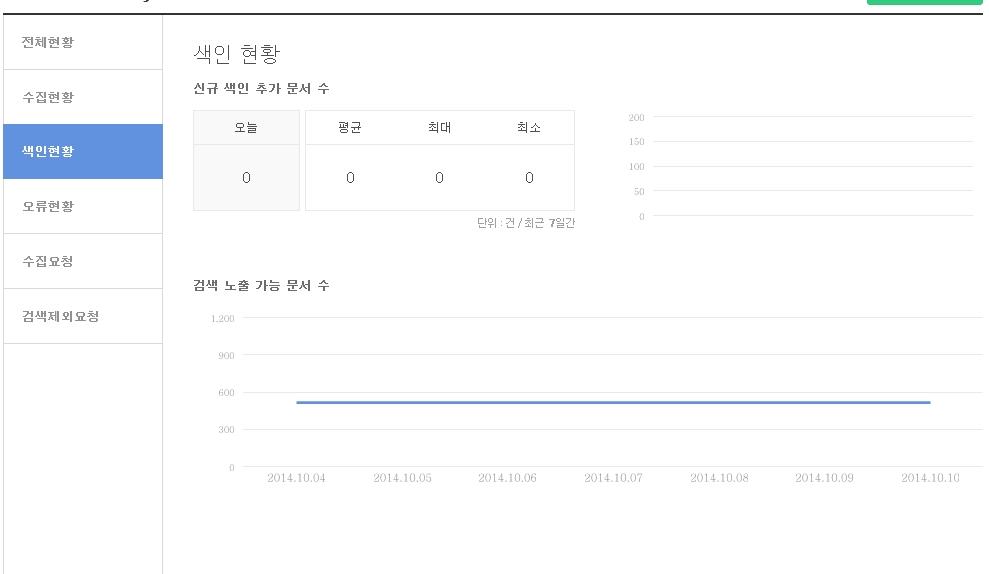
Task: Click the 평균 column header
Action: [350, 128]
